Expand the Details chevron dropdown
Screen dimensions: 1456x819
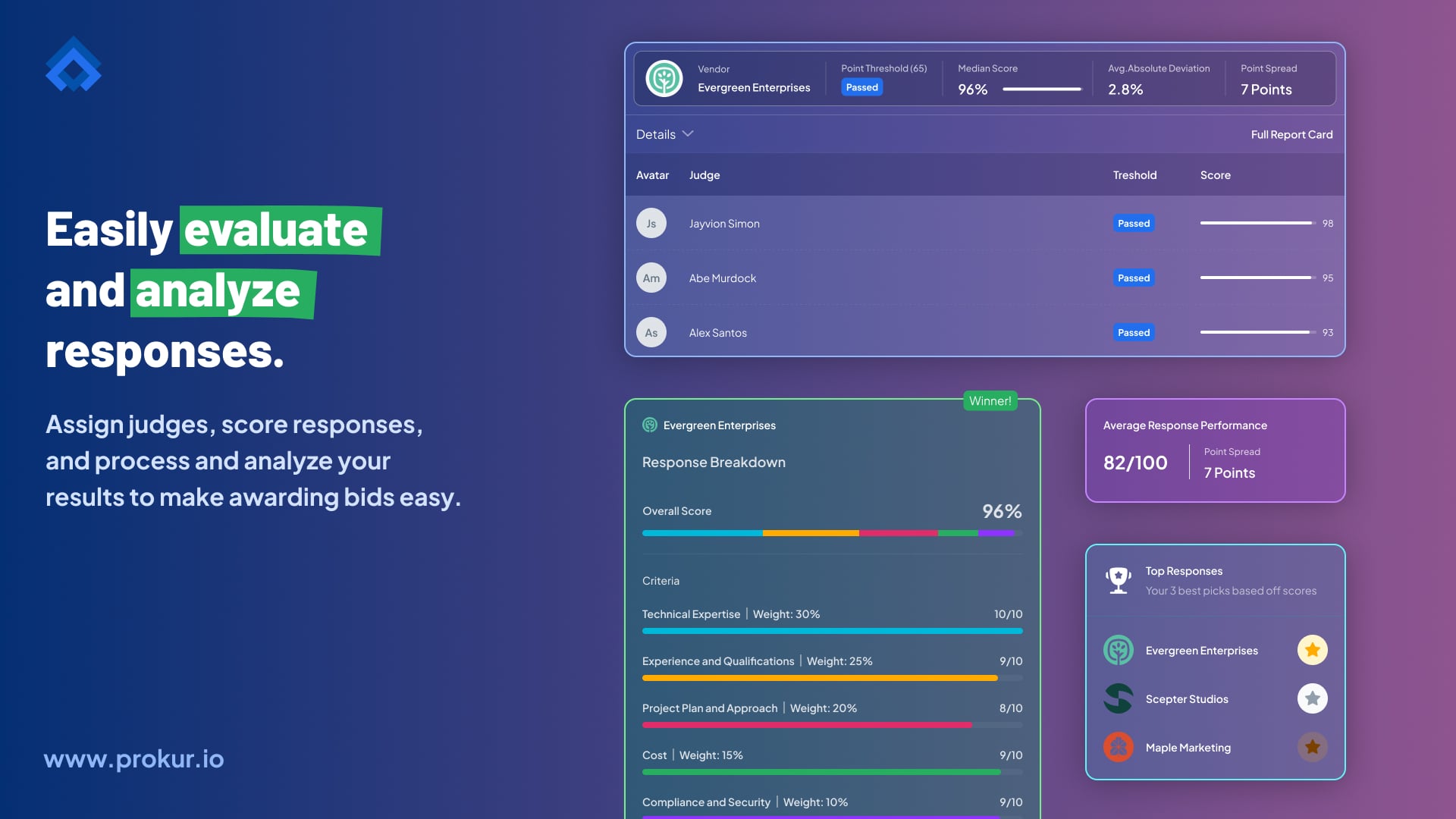(x=688, y=134)
